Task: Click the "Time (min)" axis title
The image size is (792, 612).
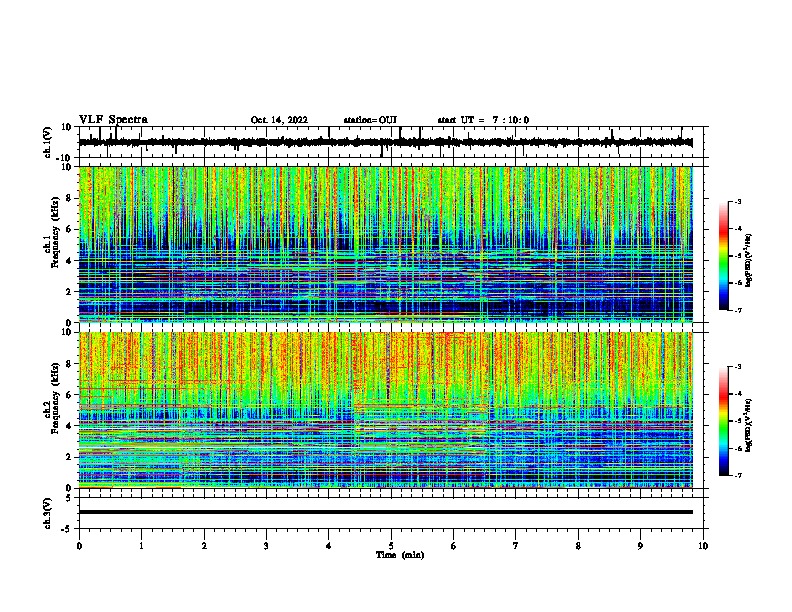Action: click(400, 555)
